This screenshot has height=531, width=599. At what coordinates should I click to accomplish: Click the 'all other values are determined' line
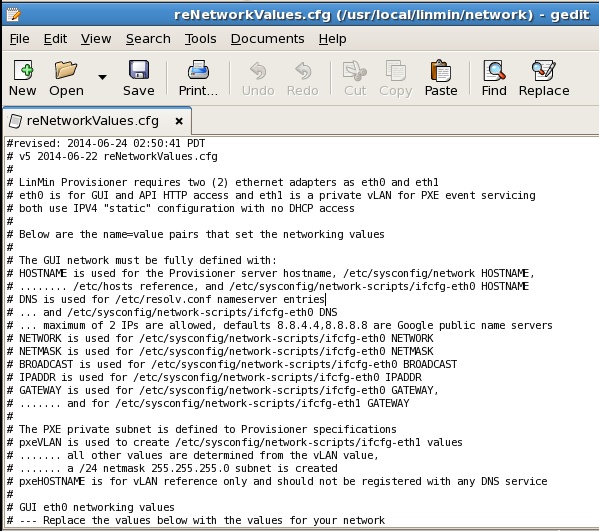[x=193, y=455]
